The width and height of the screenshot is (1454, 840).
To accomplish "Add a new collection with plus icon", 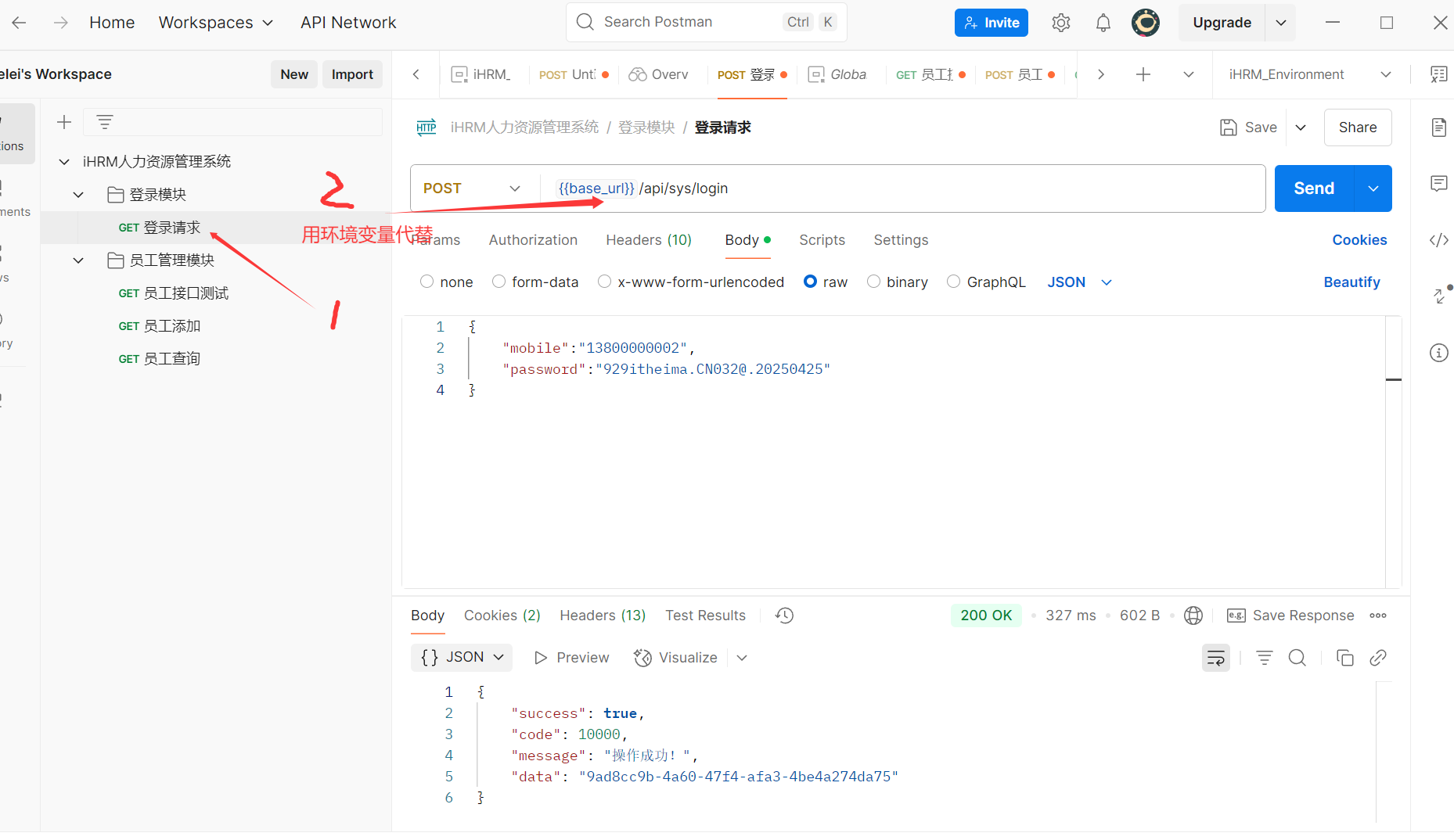I will click(x=64, y=122).
